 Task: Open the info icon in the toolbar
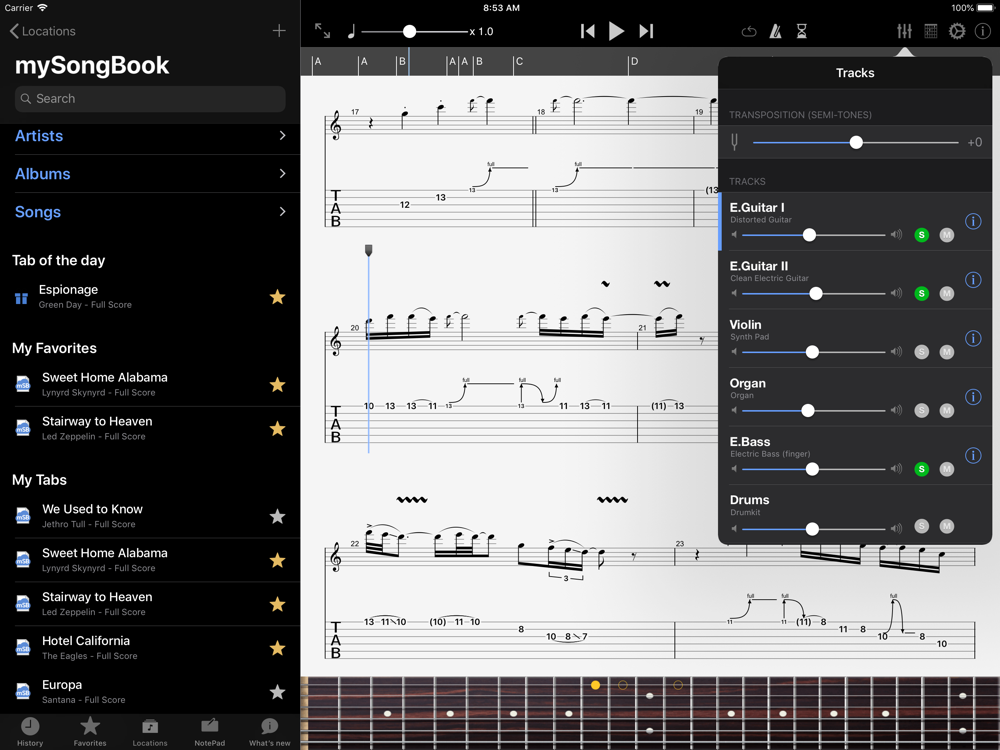pyautogui.click(x=983, y=31)
